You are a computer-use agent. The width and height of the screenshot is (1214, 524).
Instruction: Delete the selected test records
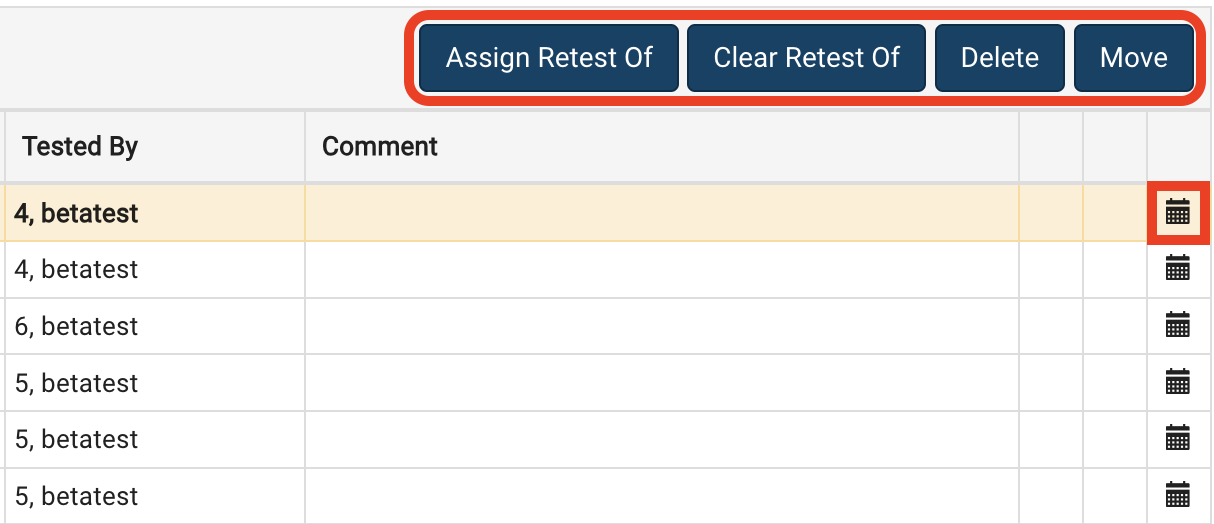point(999,58)
